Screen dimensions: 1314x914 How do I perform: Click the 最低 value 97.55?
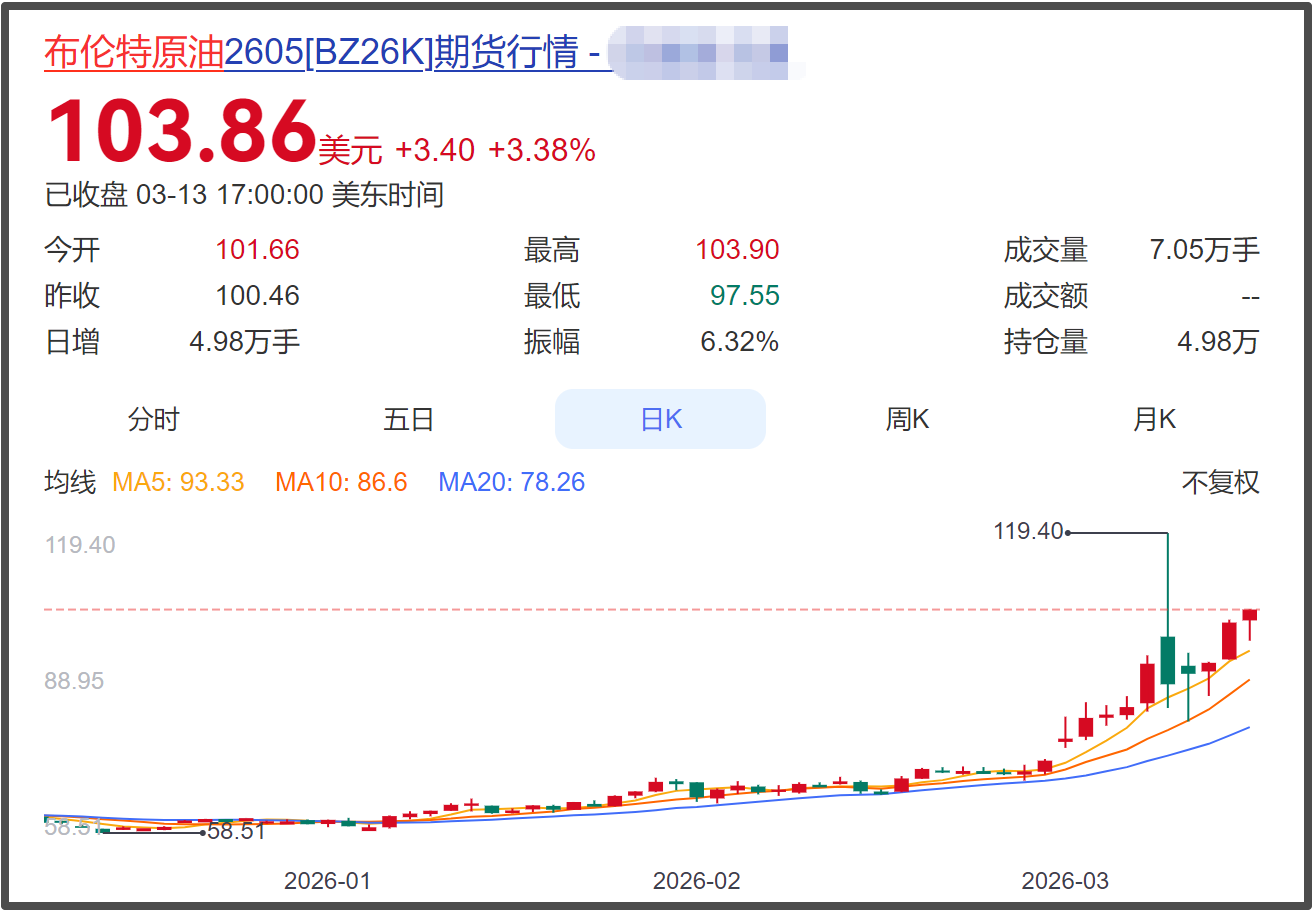(x=744, y=296)
